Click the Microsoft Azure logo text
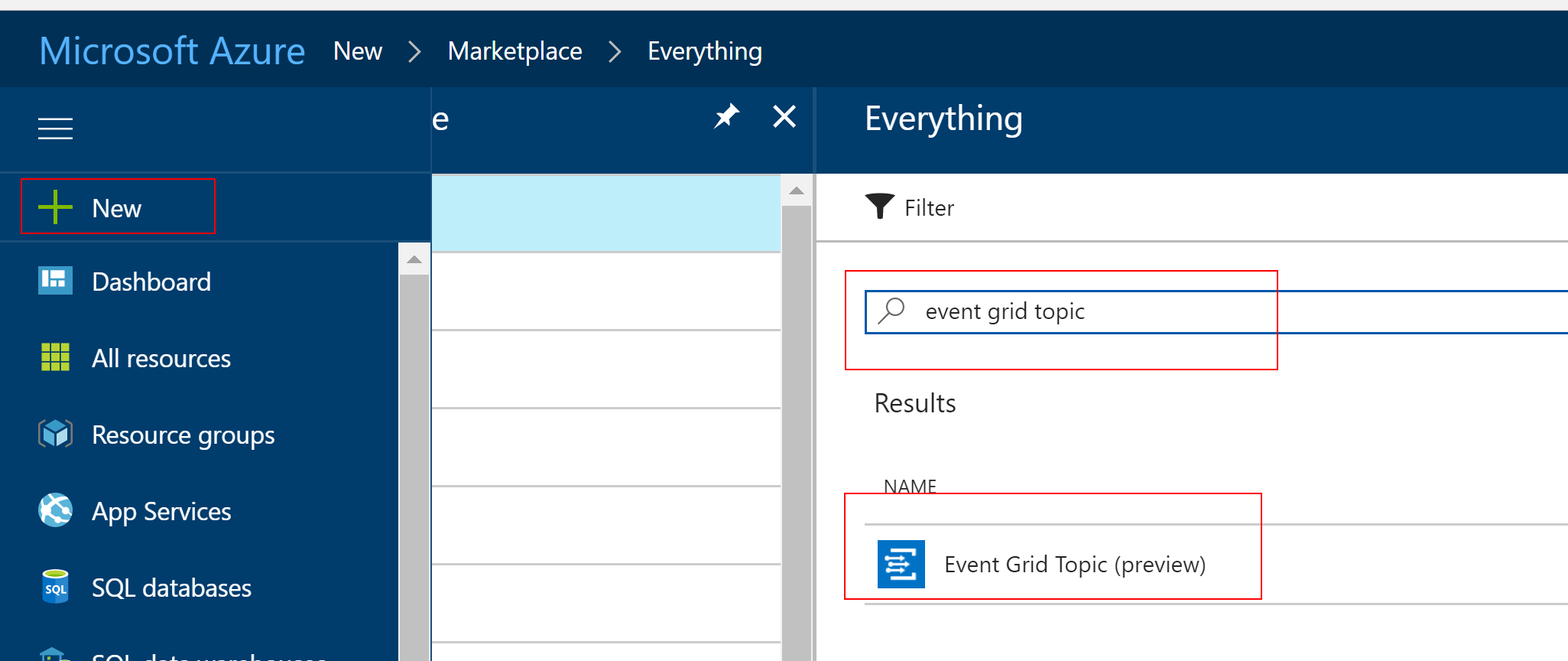1568x661 pixels. [x=172, y=51]
